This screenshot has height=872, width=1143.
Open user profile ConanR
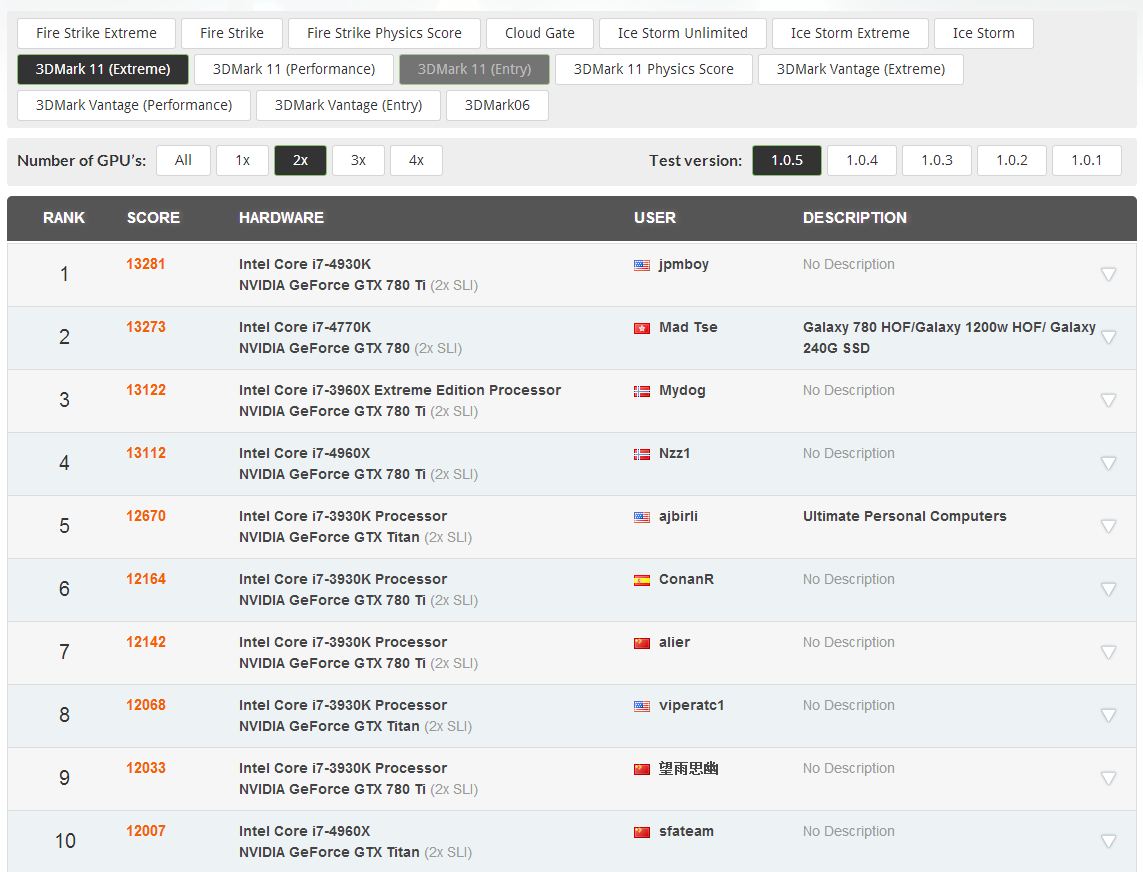(686, 580)
